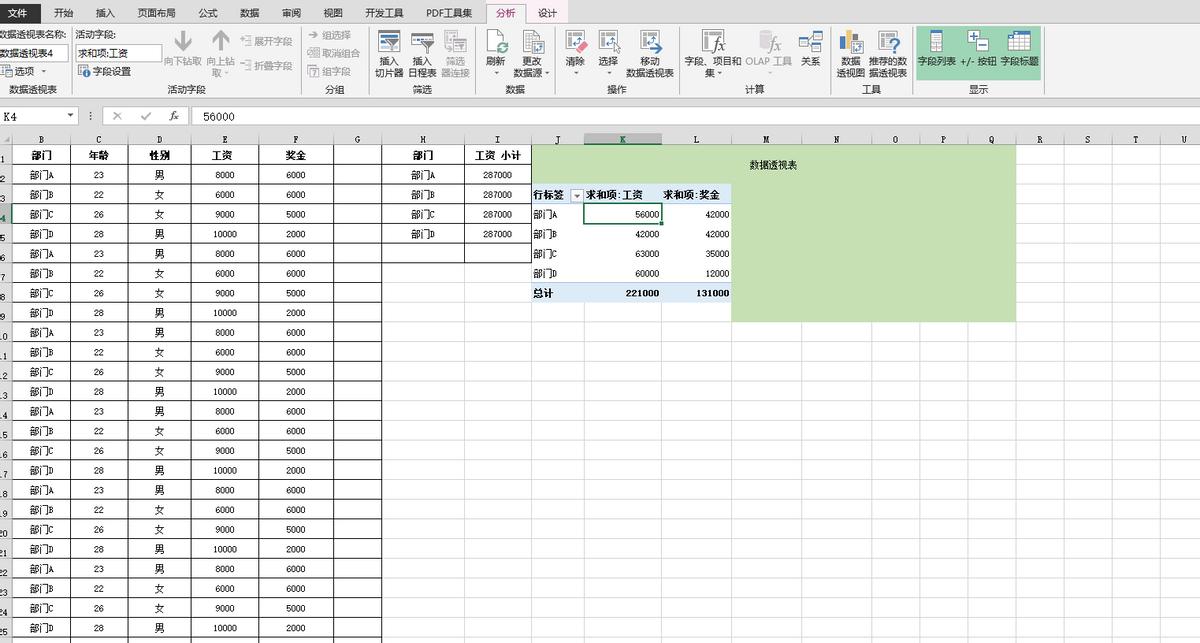Viewport: 1200px width, 643px height.
Task: Expand the Name Box dropdown arrow
Action: coord(70,116)
